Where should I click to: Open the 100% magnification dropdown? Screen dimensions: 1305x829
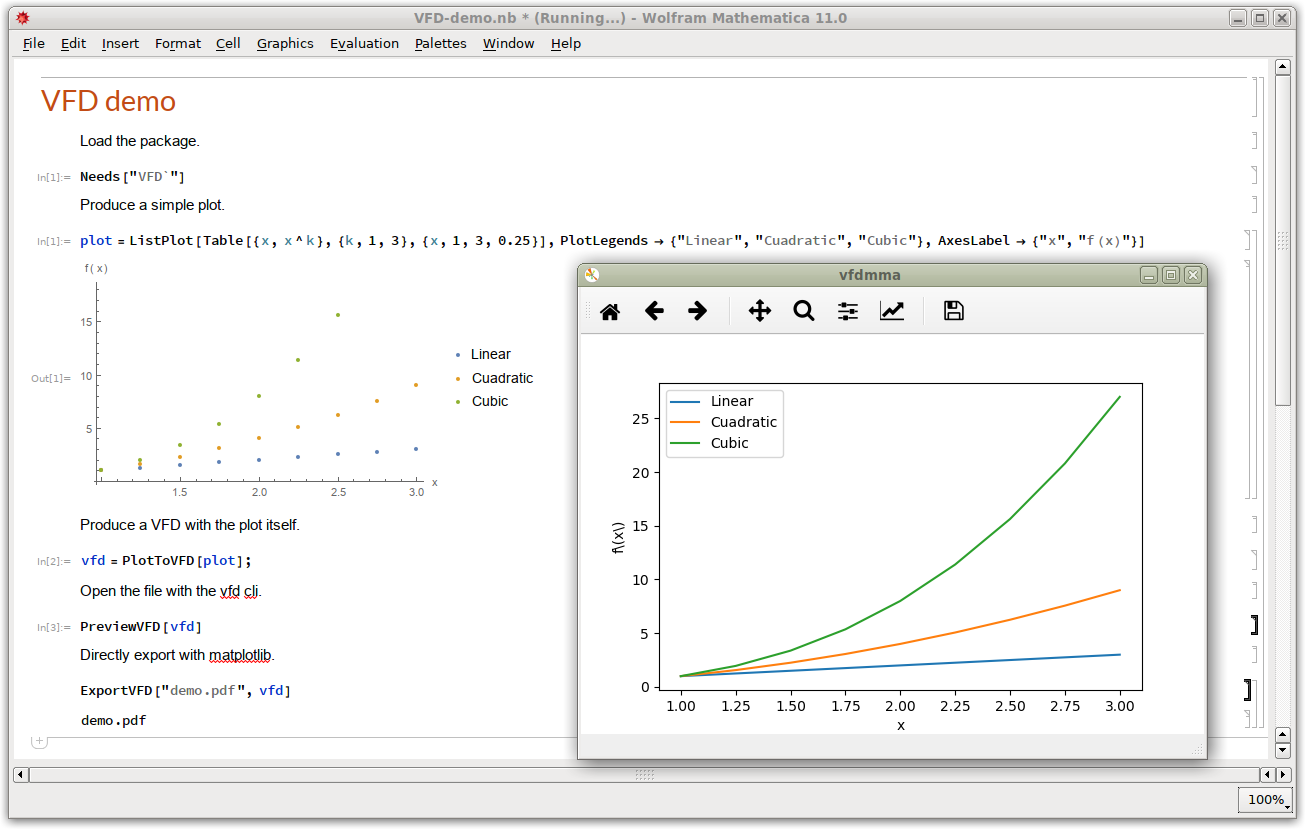tap(1265, 800)
